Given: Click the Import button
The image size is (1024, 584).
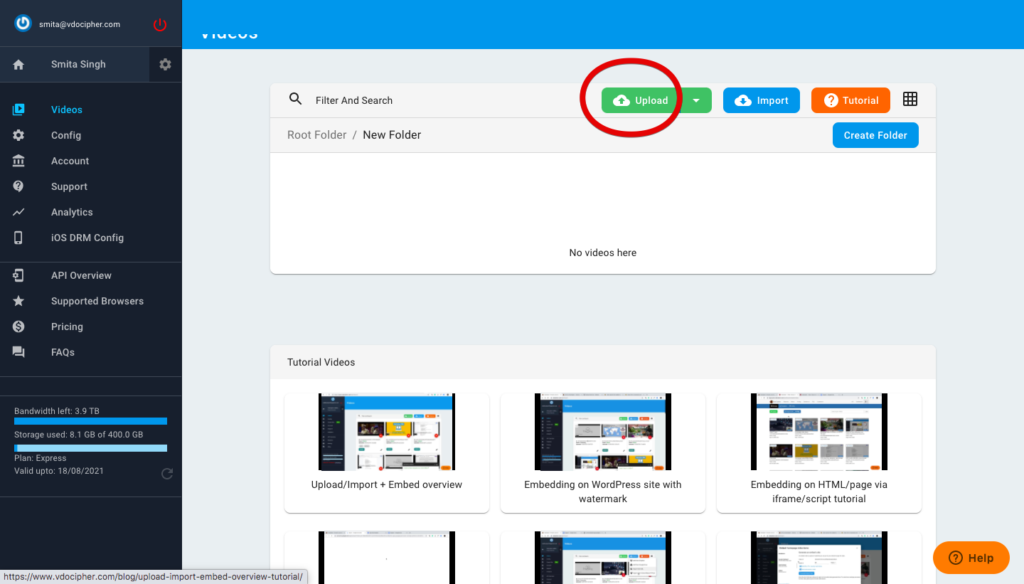Looking at the screenshot, I should tap(761, 100).
